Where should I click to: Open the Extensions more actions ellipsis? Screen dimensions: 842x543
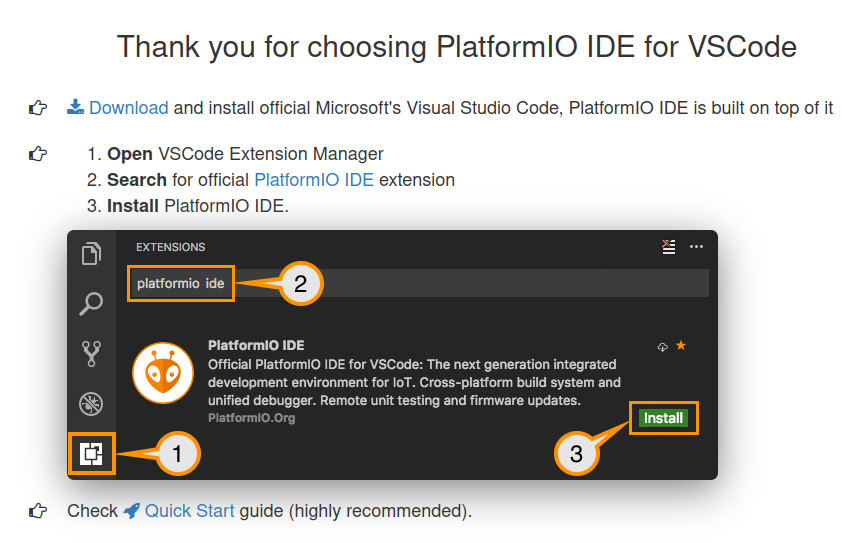point(697,246)
